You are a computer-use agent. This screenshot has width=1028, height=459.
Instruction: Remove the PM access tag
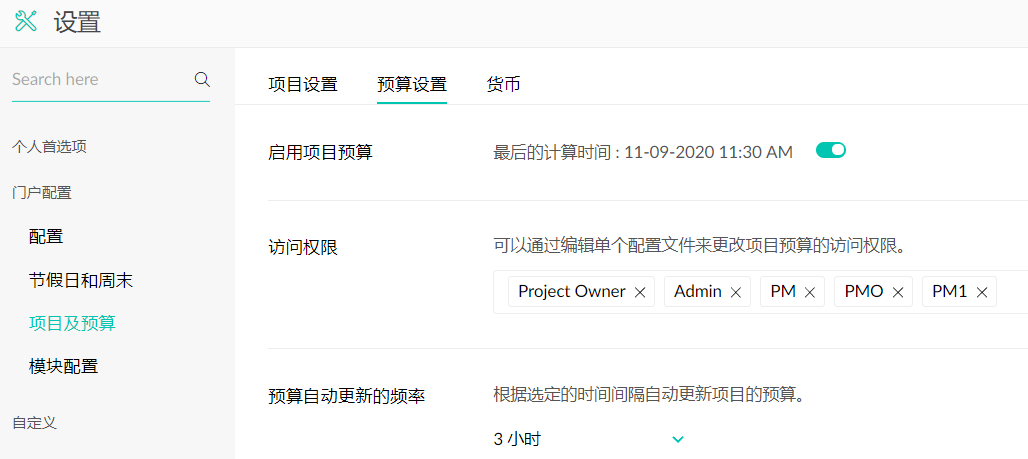810,292
